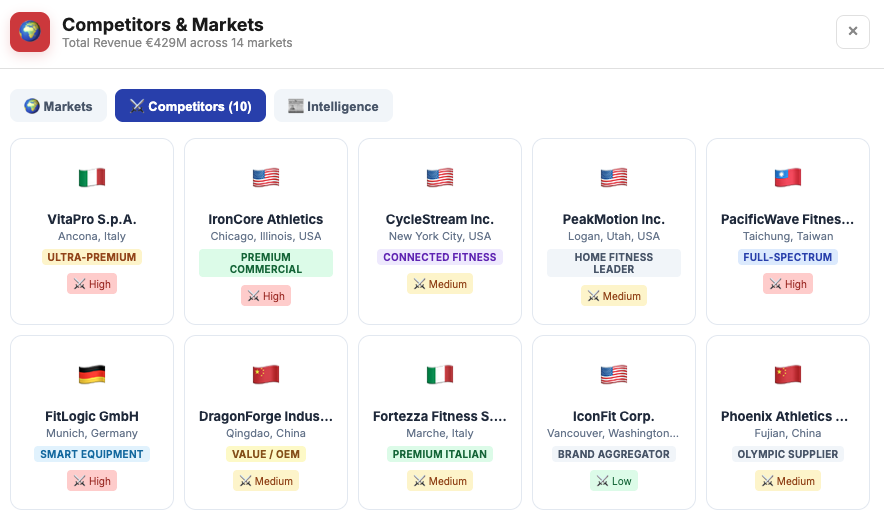Click the German flag on FitLogic GmbH
884x526 pixels.
coord(92,375)
